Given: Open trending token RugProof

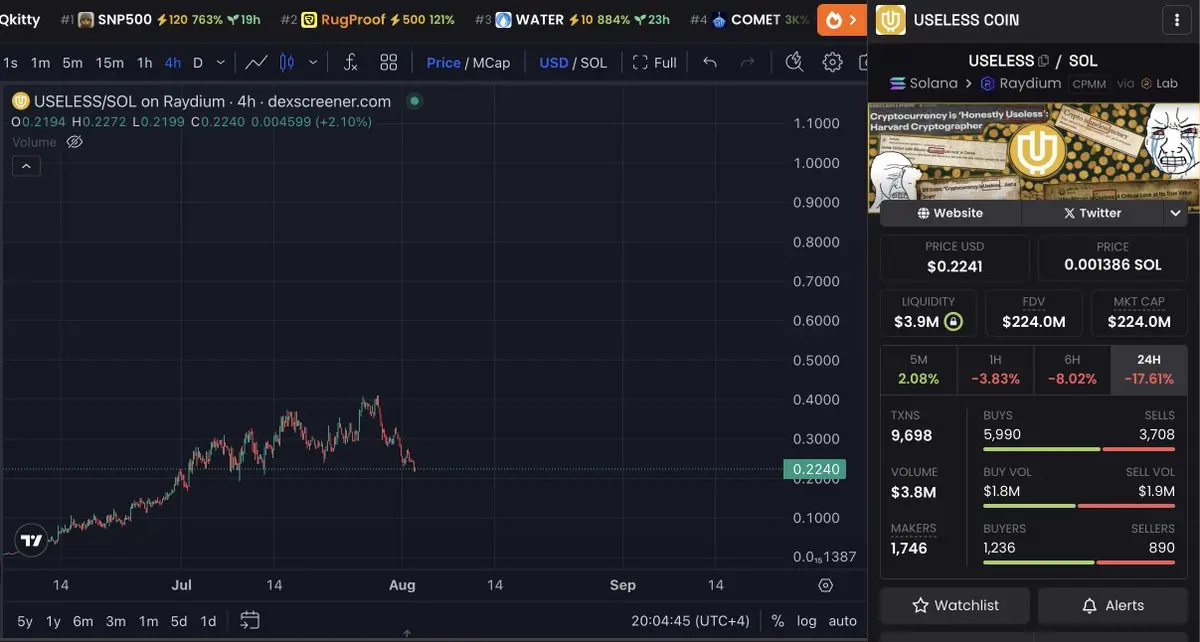Looking at the screenshot, I should (368, 19).
